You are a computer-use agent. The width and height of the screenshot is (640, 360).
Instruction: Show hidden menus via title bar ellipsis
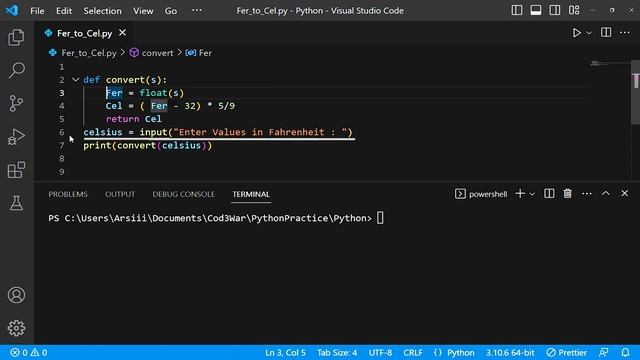pyautogui.click(x=197, y=11)
